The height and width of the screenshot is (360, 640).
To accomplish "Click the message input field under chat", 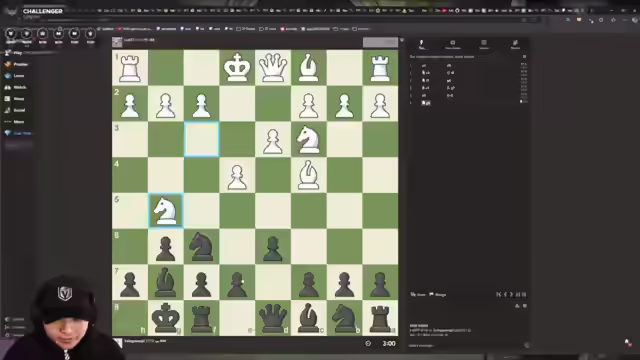I will point(465,345).
